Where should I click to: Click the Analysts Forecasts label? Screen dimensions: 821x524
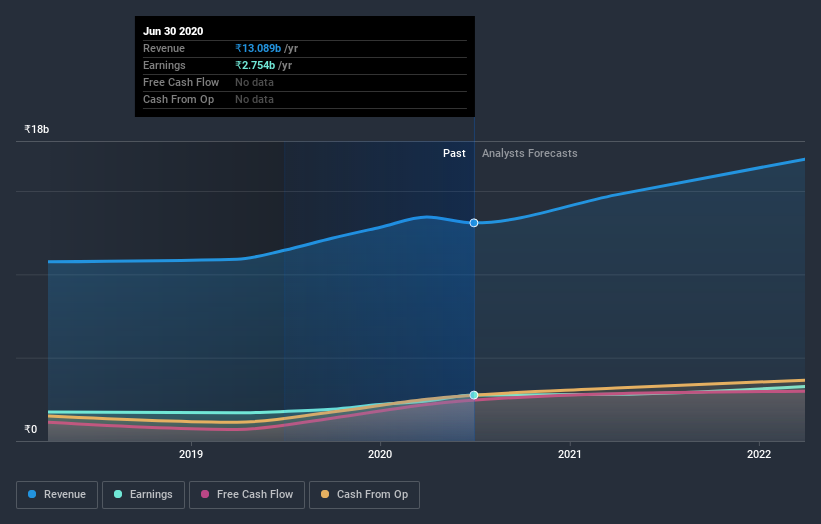[x=529, y=153]
